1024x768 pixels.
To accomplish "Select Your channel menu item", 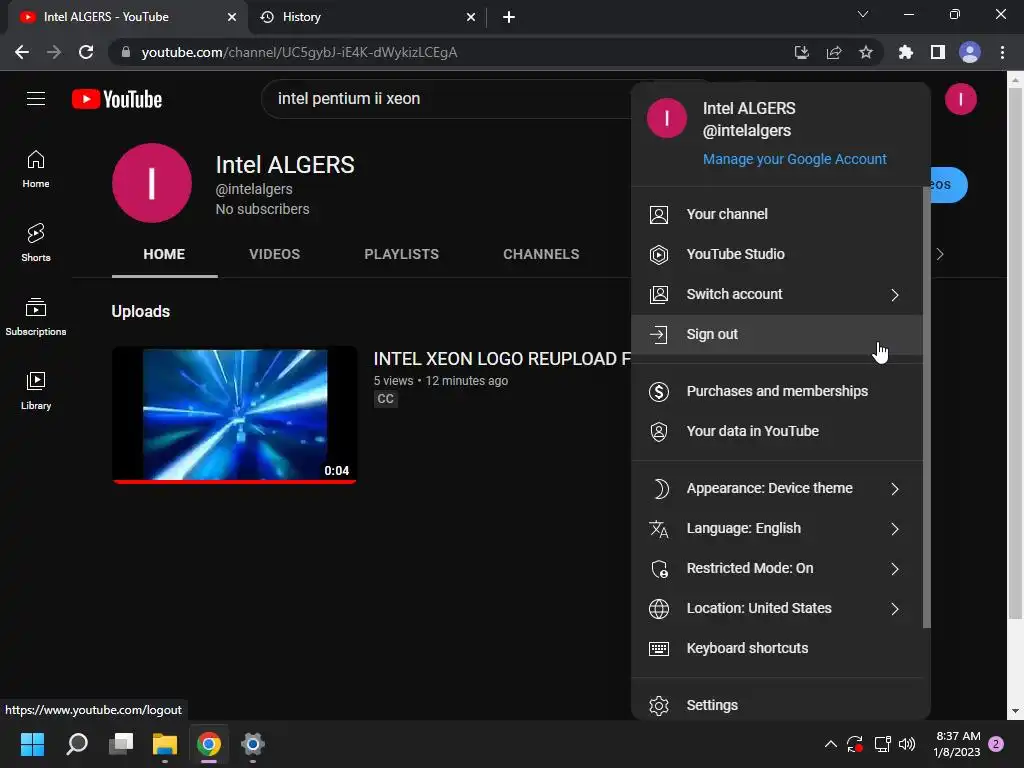I will [x=776, y=214].
